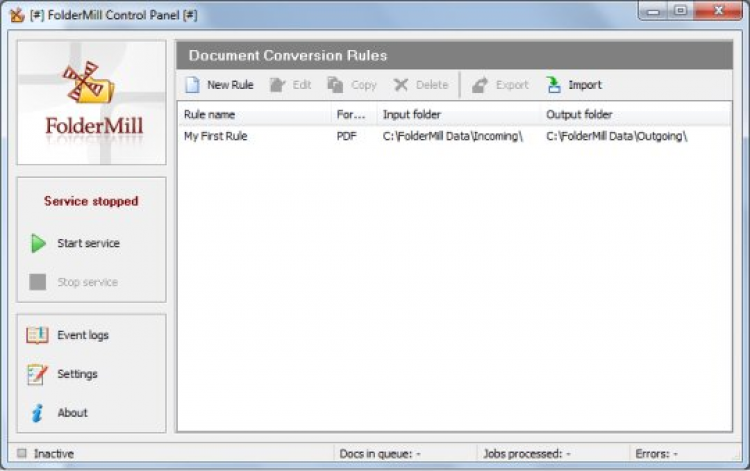Click the green Start service play icon

(38, 243)
